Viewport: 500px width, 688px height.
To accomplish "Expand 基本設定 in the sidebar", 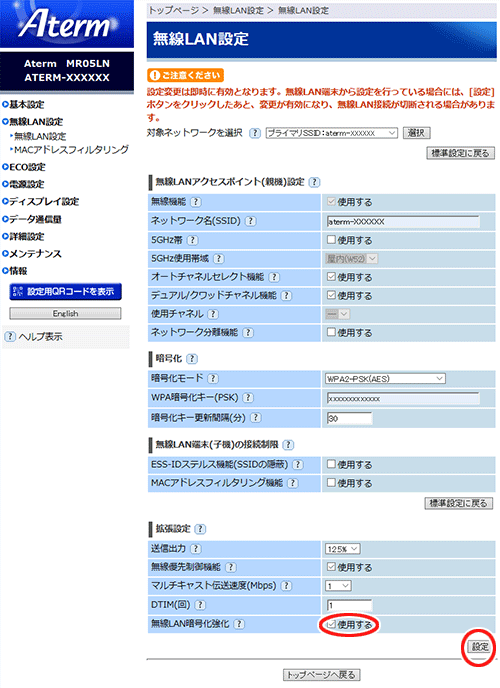I will (23, 104).
